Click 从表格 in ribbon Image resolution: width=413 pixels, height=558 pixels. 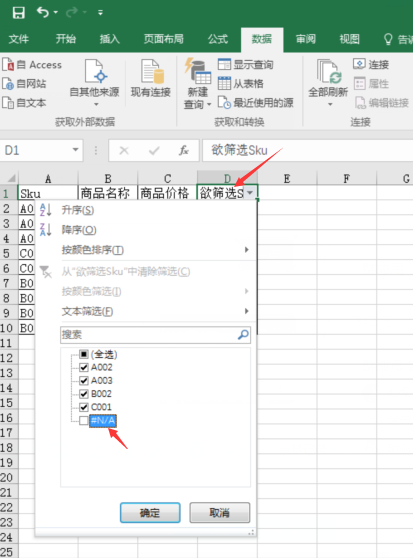(240, 84)
